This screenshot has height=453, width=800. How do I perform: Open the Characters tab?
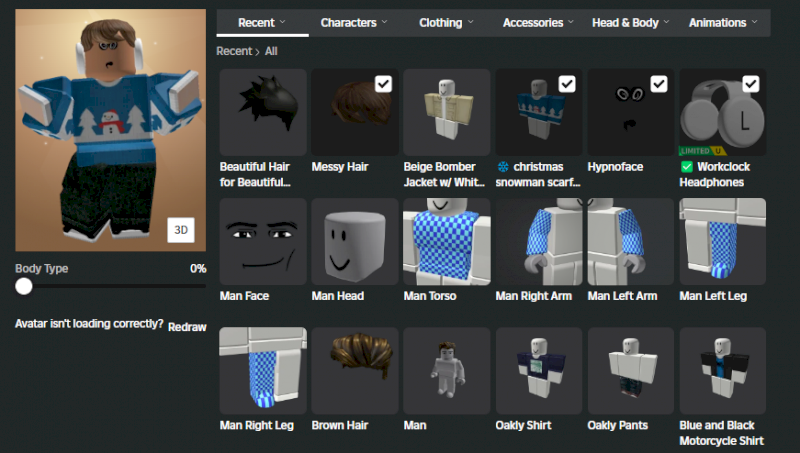pyautogui.click(x=354, y=23)
